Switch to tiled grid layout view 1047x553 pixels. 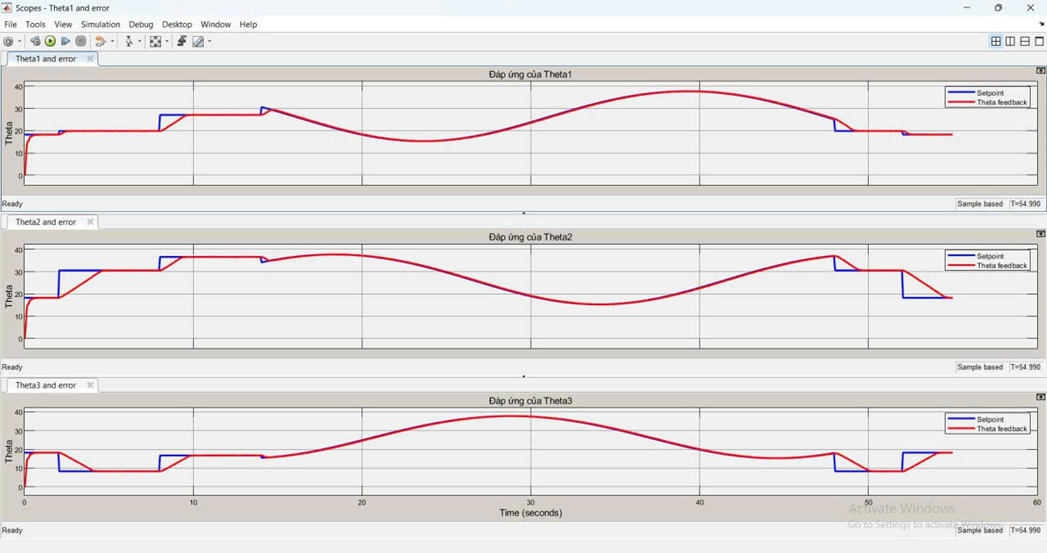[996, 42]
